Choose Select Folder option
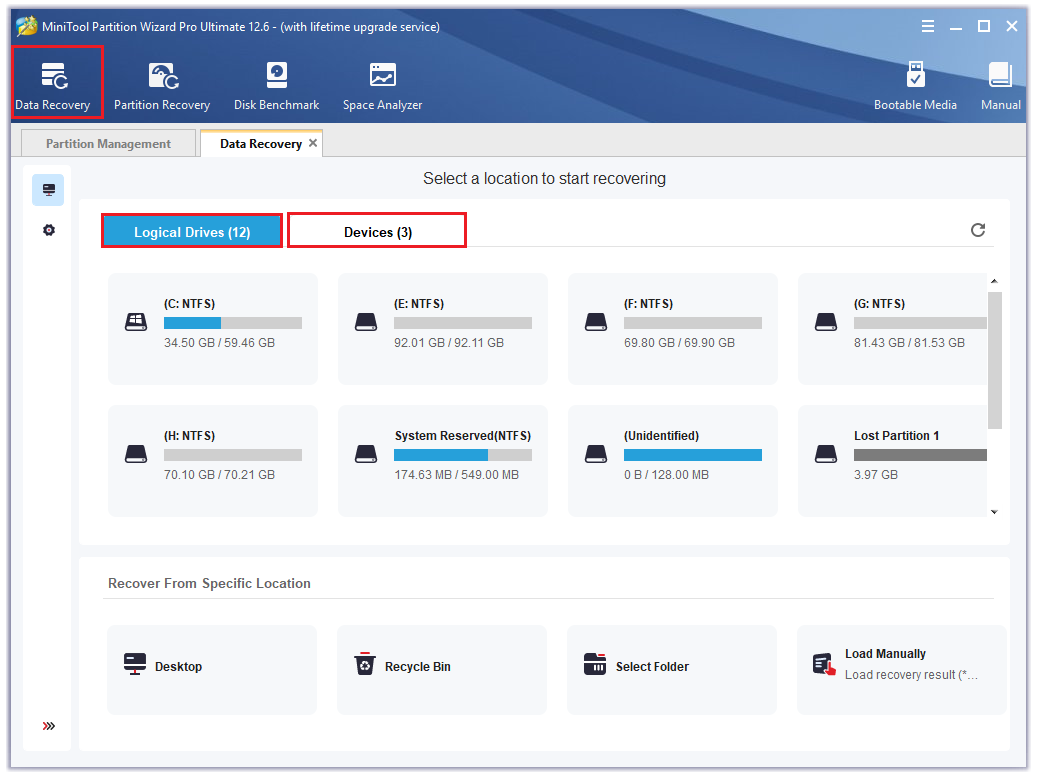 coord(672,670)
